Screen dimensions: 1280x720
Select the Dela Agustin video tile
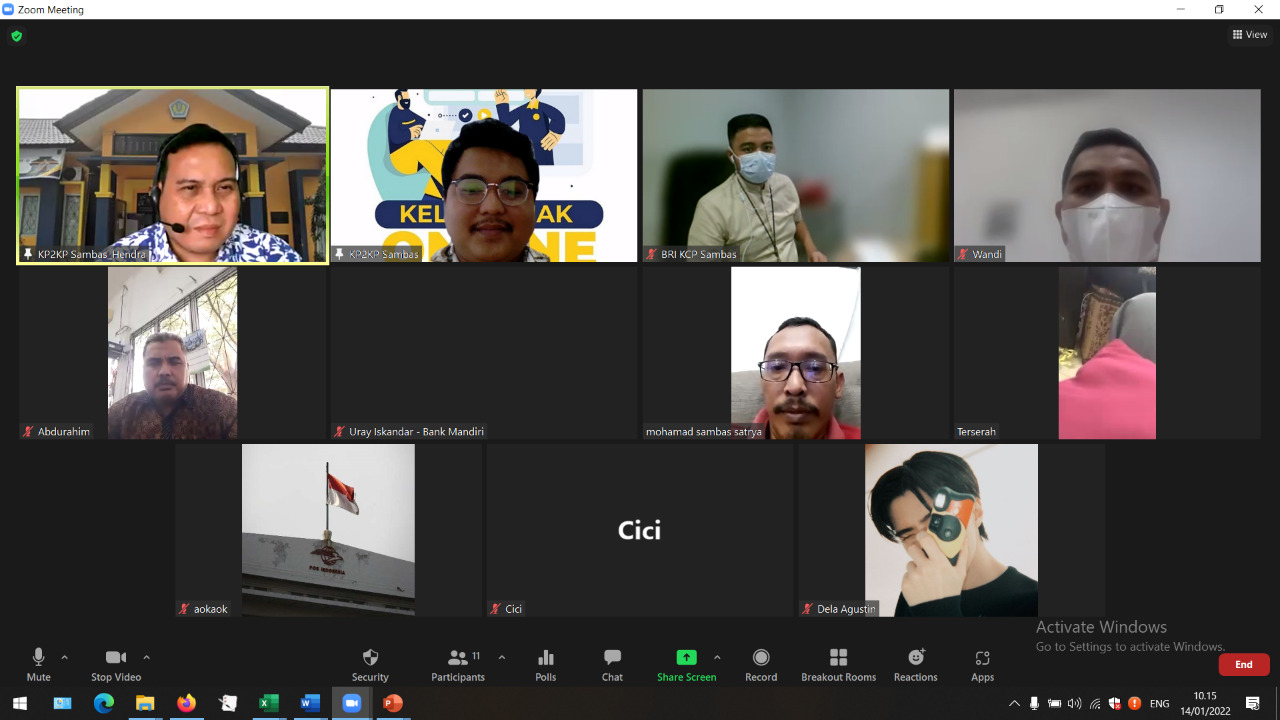950,530
